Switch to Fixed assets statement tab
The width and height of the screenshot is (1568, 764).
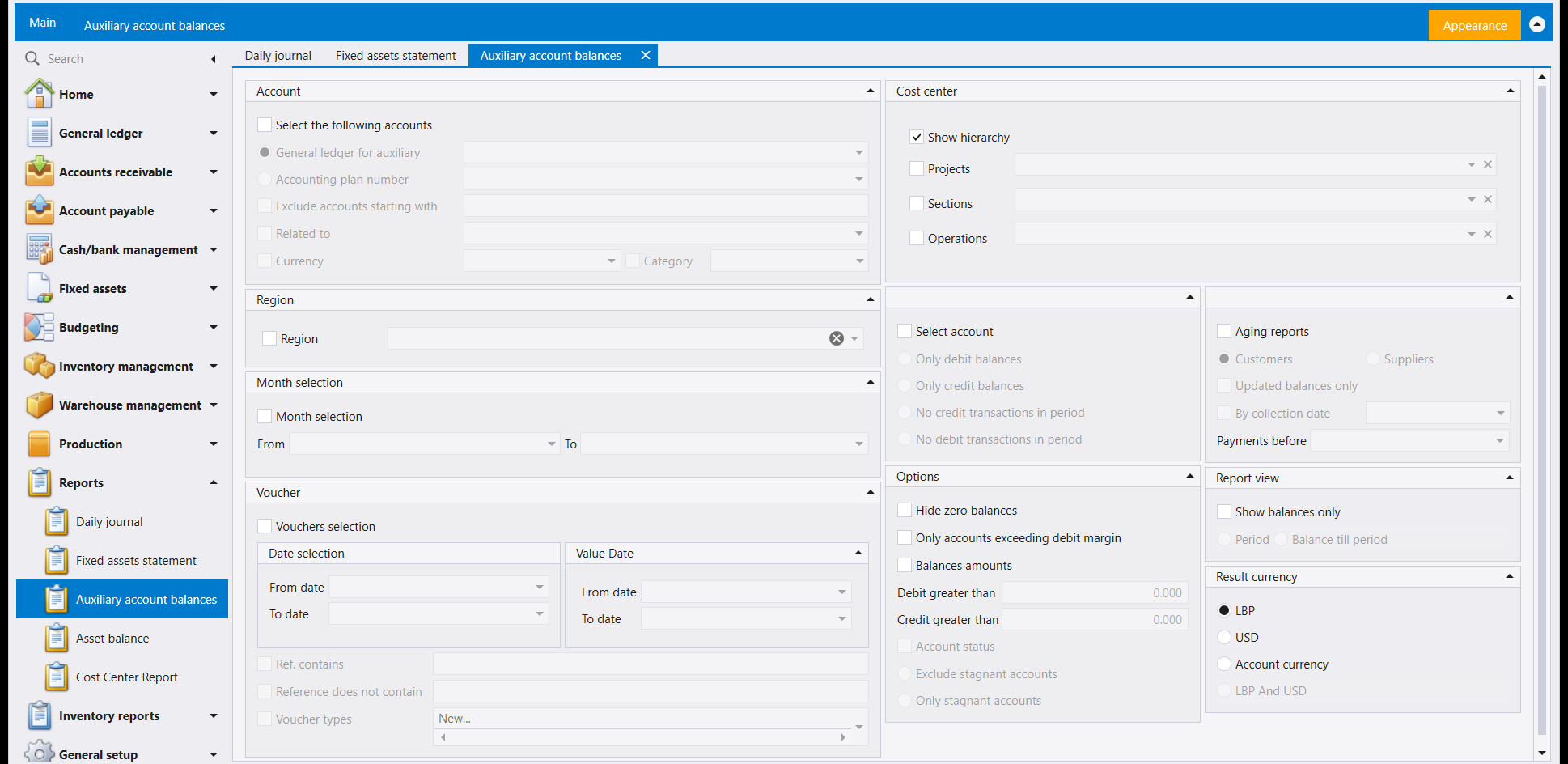pos(396,55)
